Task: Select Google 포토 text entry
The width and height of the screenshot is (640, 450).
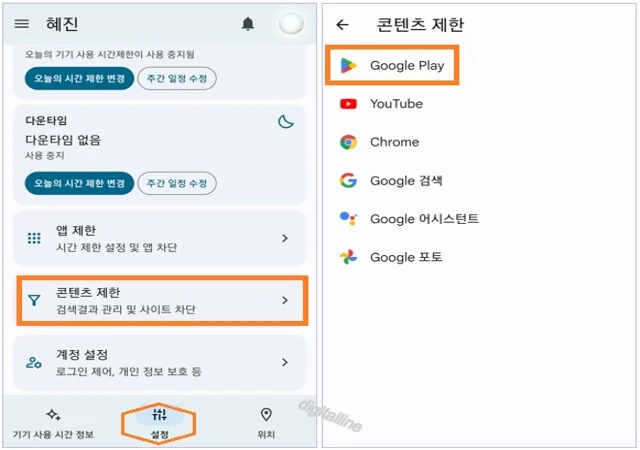Action: (x=406, y=257)
